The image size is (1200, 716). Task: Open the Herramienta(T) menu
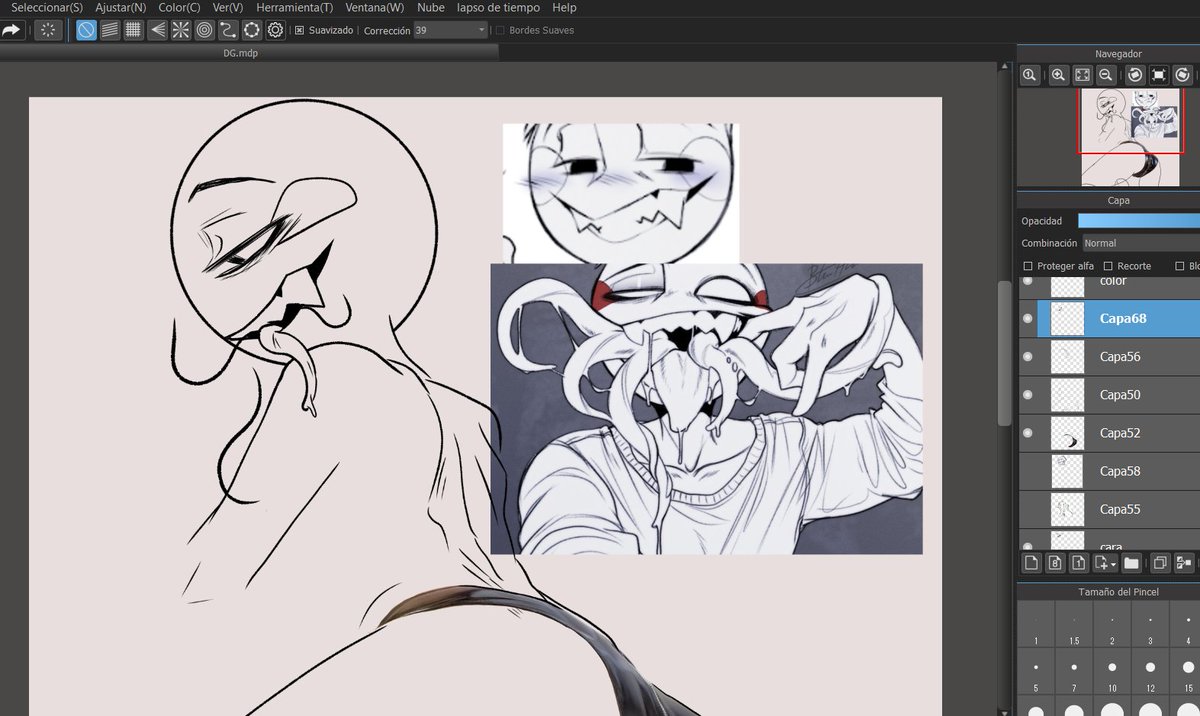295,7
